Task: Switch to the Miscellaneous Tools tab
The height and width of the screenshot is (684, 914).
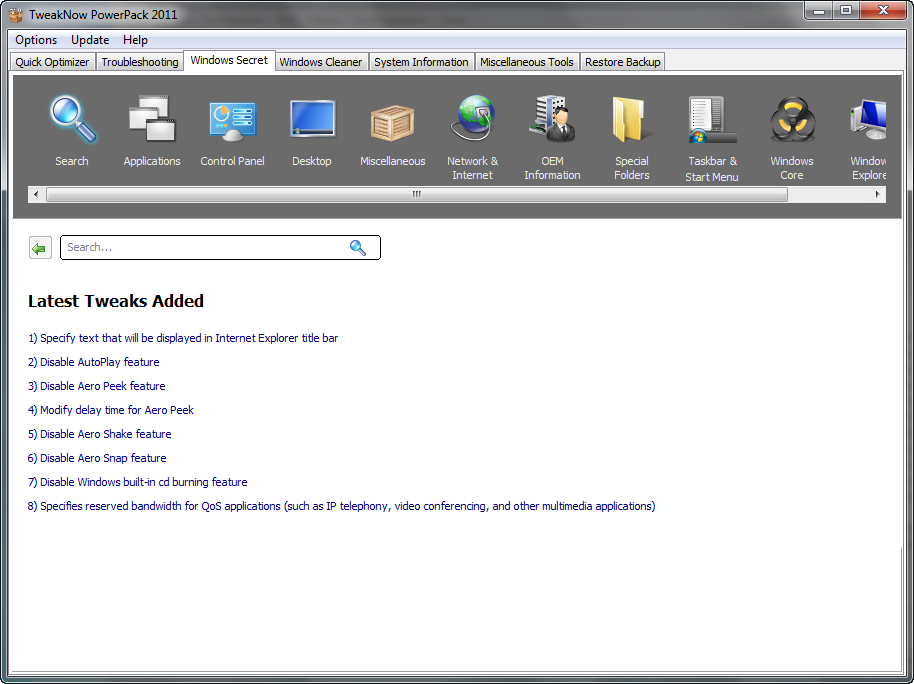Action: pyautogui.click(x=527, y=62)
